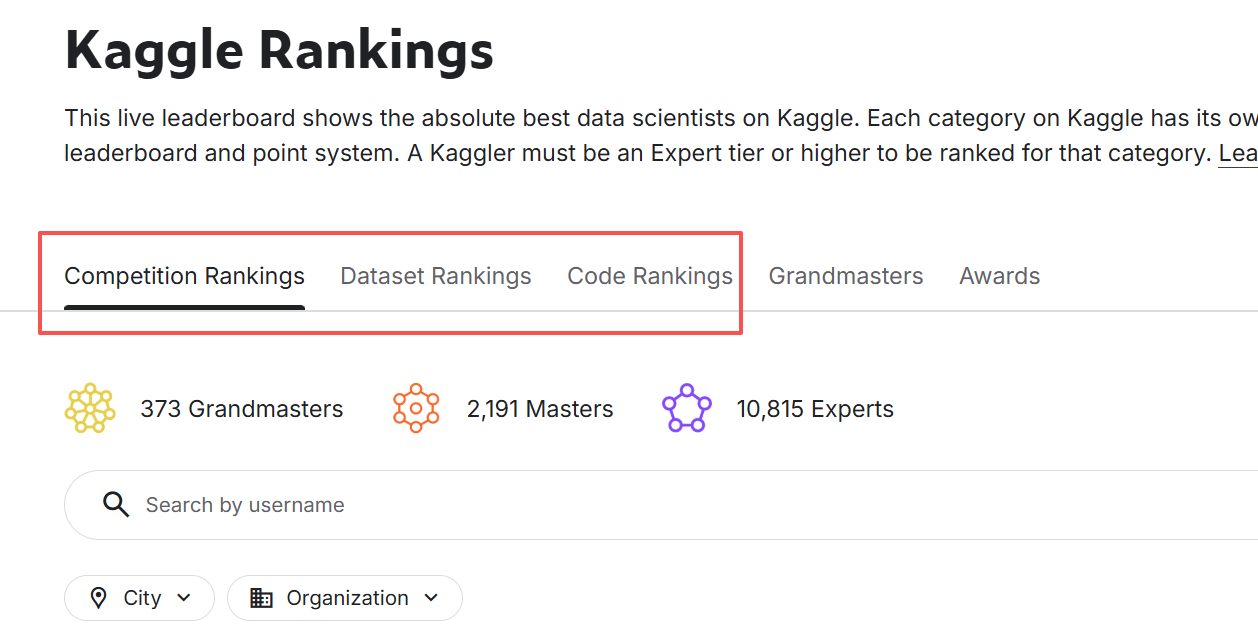
Task: Click the 2,191 Masters count text
Action: pos(540,409)
